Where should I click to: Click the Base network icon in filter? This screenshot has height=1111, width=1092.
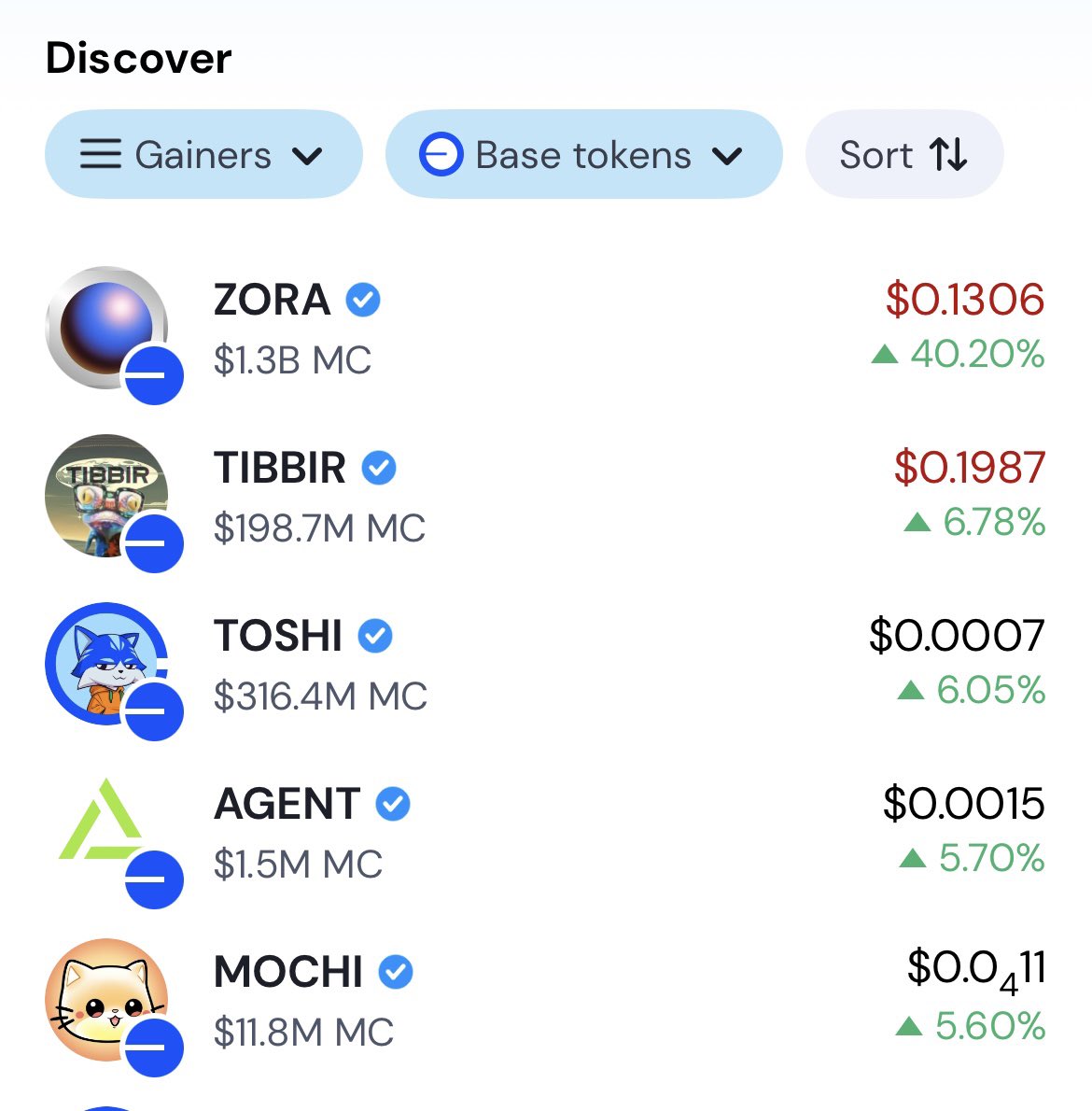point(441,154)
